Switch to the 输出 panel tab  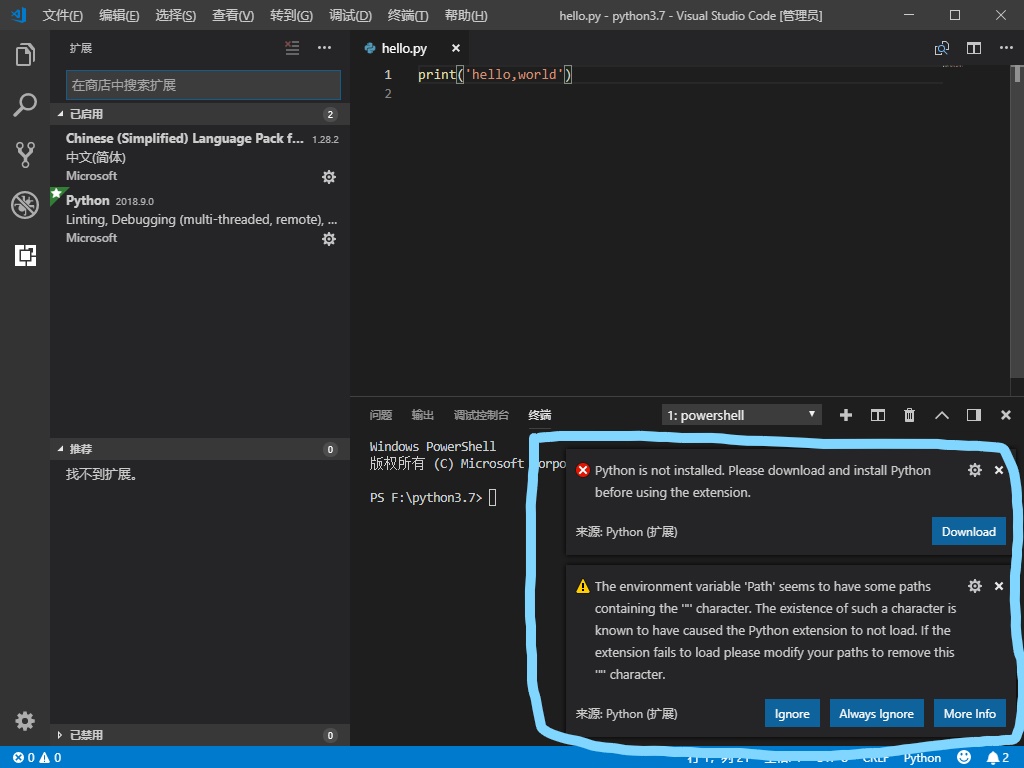pyautogui.click(x=423, y=415)
